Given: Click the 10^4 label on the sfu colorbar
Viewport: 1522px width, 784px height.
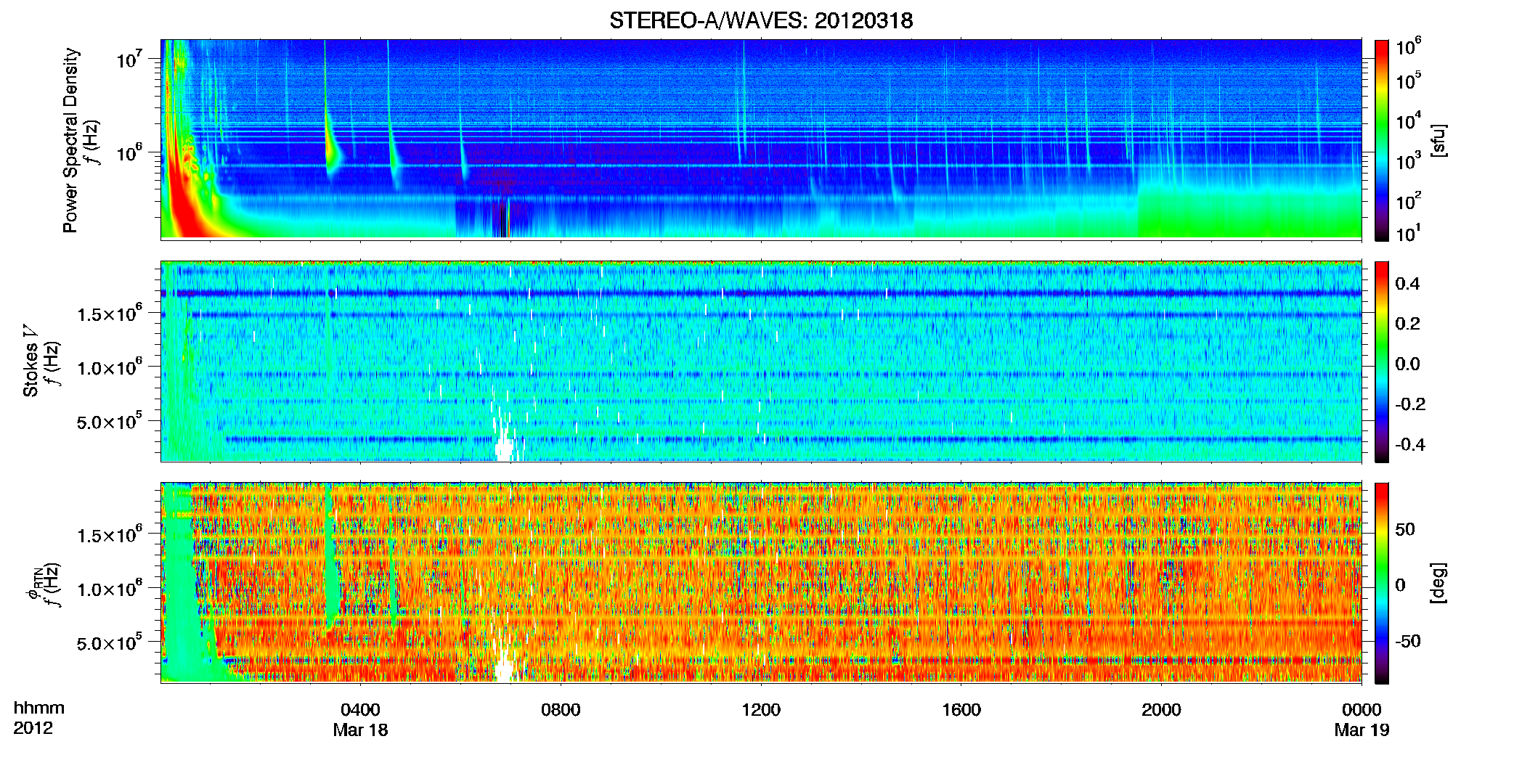Looking at the screenshot, I should 1408,121.
